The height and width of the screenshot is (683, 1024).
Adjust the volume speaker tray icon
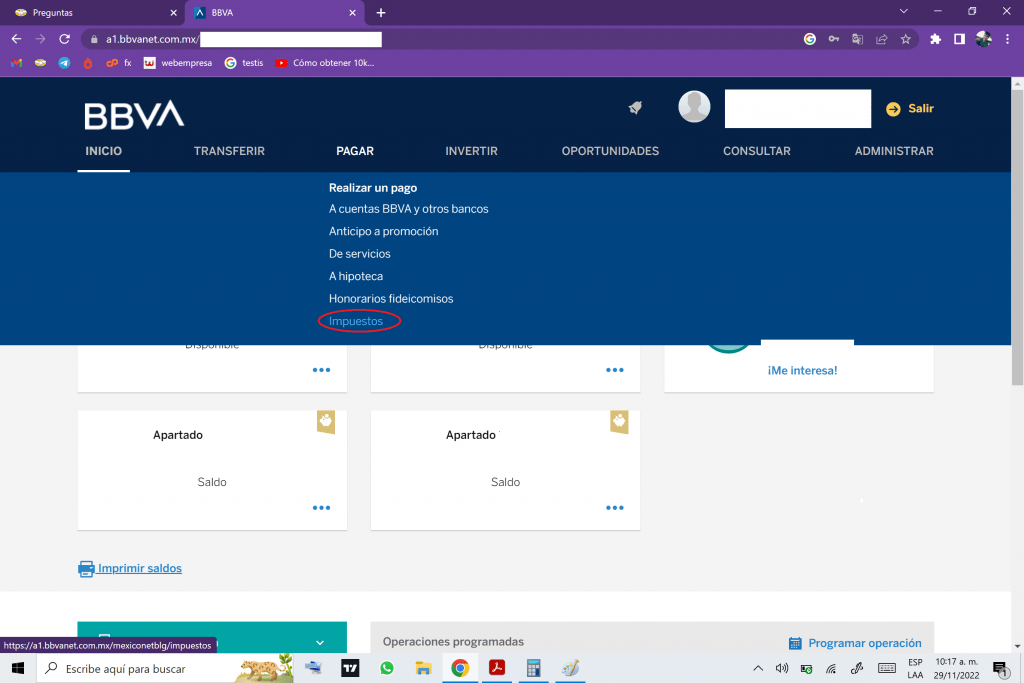click(x=782, y=668)
